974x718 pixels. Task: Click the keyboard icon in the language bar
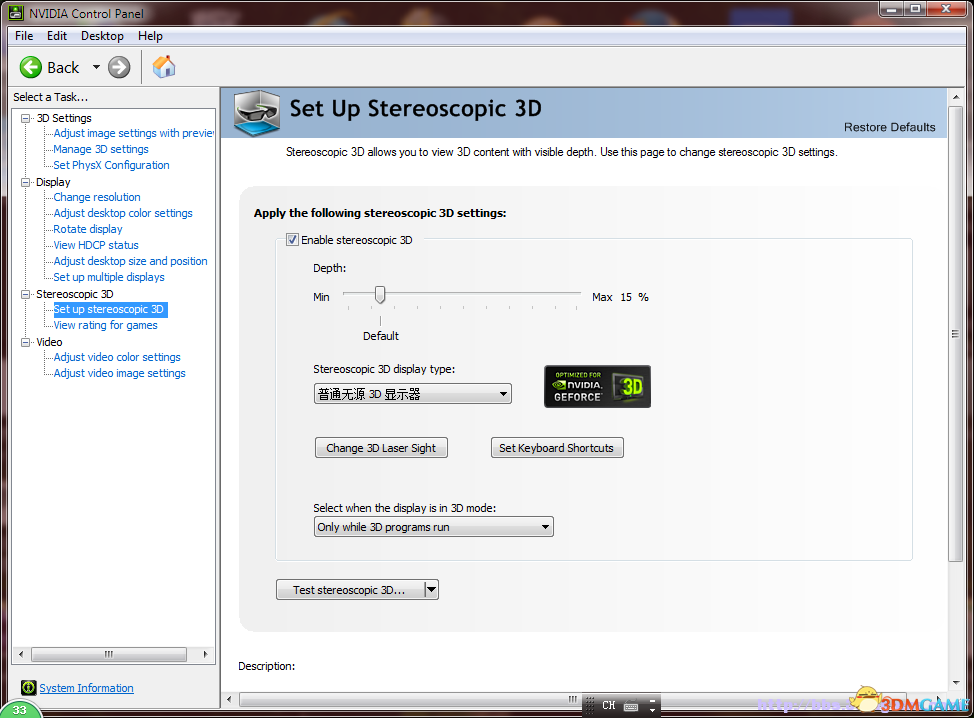[631, 706]
